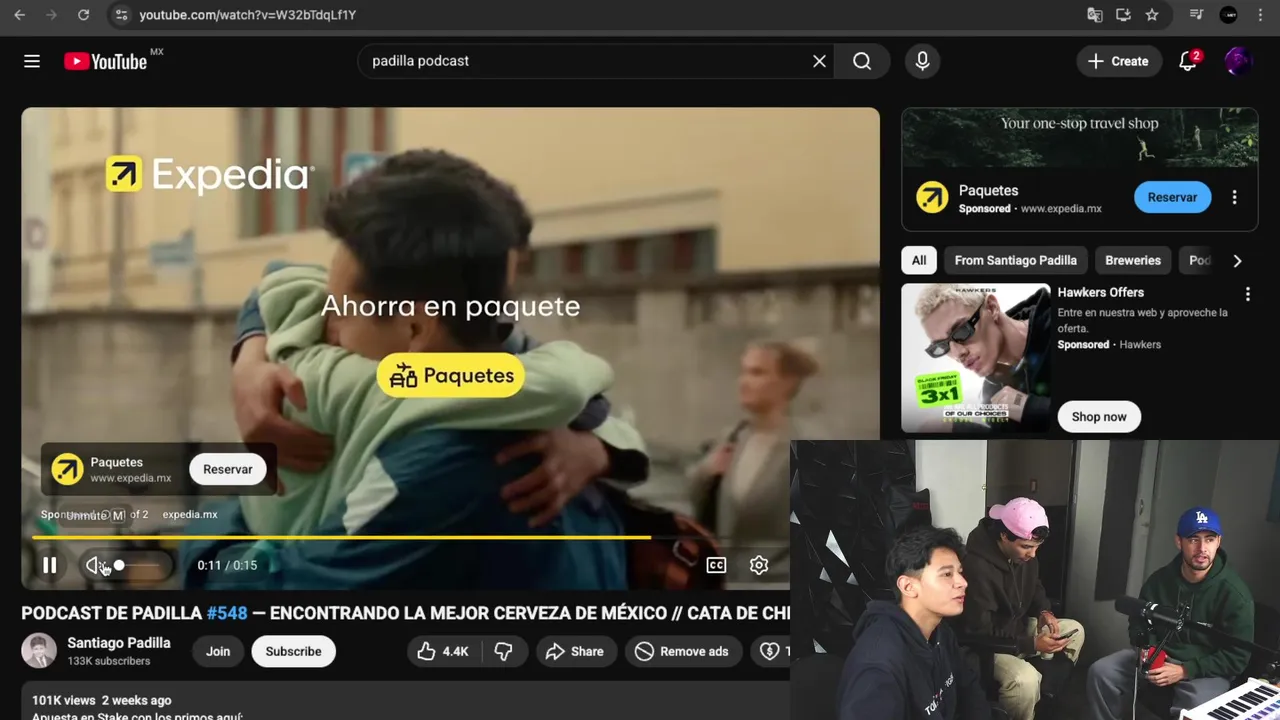This screenshot has height=720, width=1280.
Task: Toggle closed captions CC button
Action: point(716,565)
